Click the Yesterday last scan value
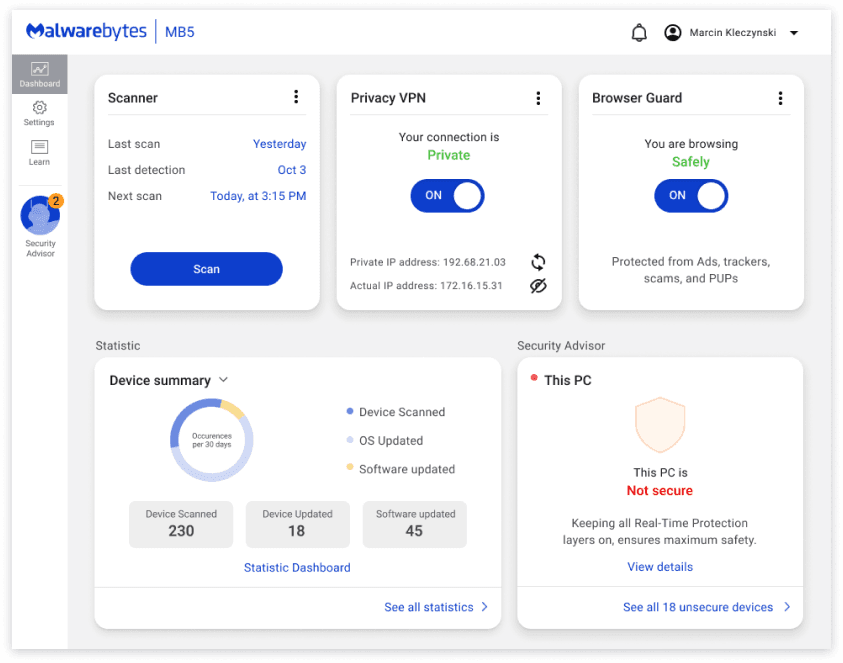Image resolution: width=843 pixels, height=663 pixels. click(280, 144)
